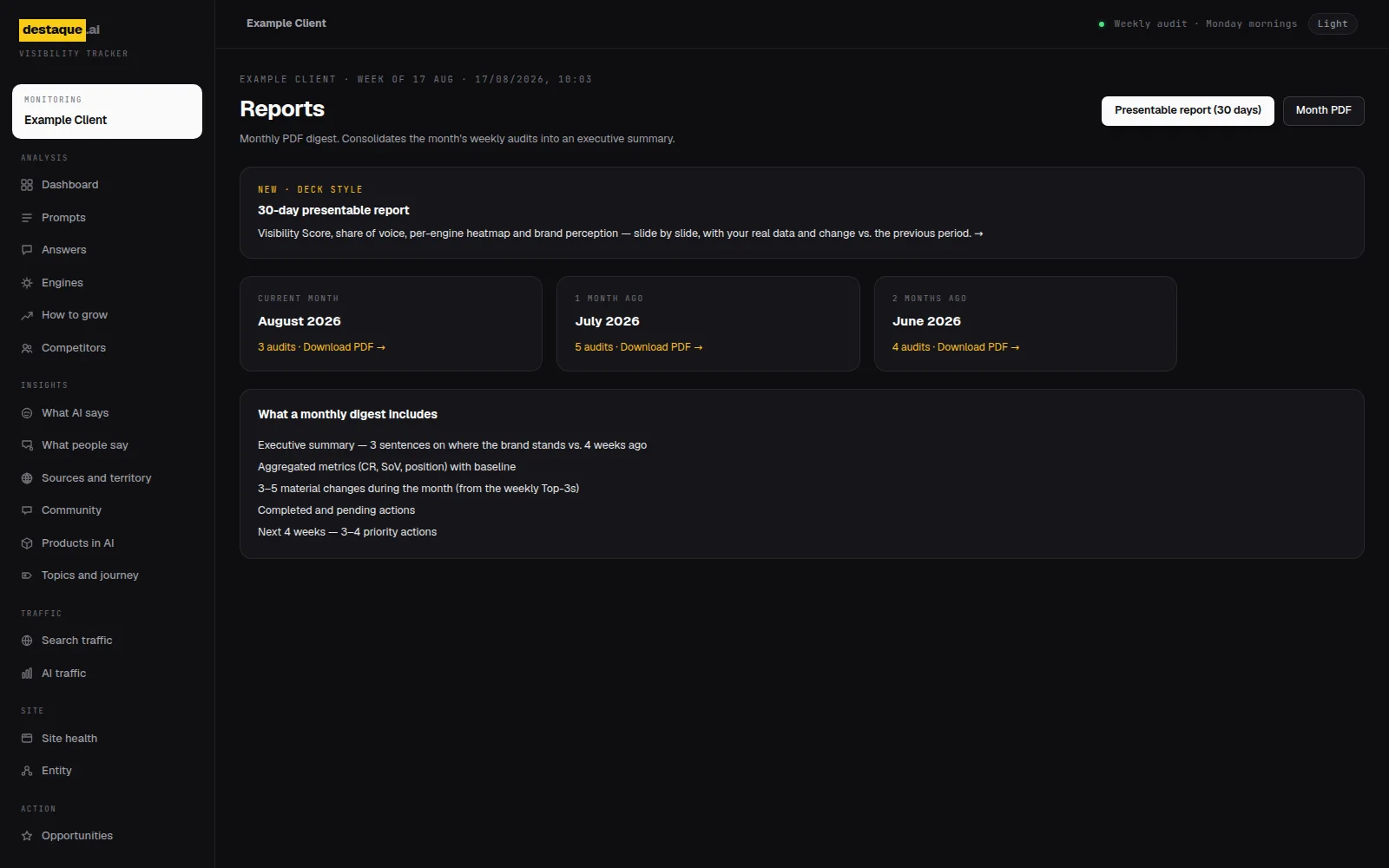
Task: Open What AI says insights
Action: (x=107, y=413)
